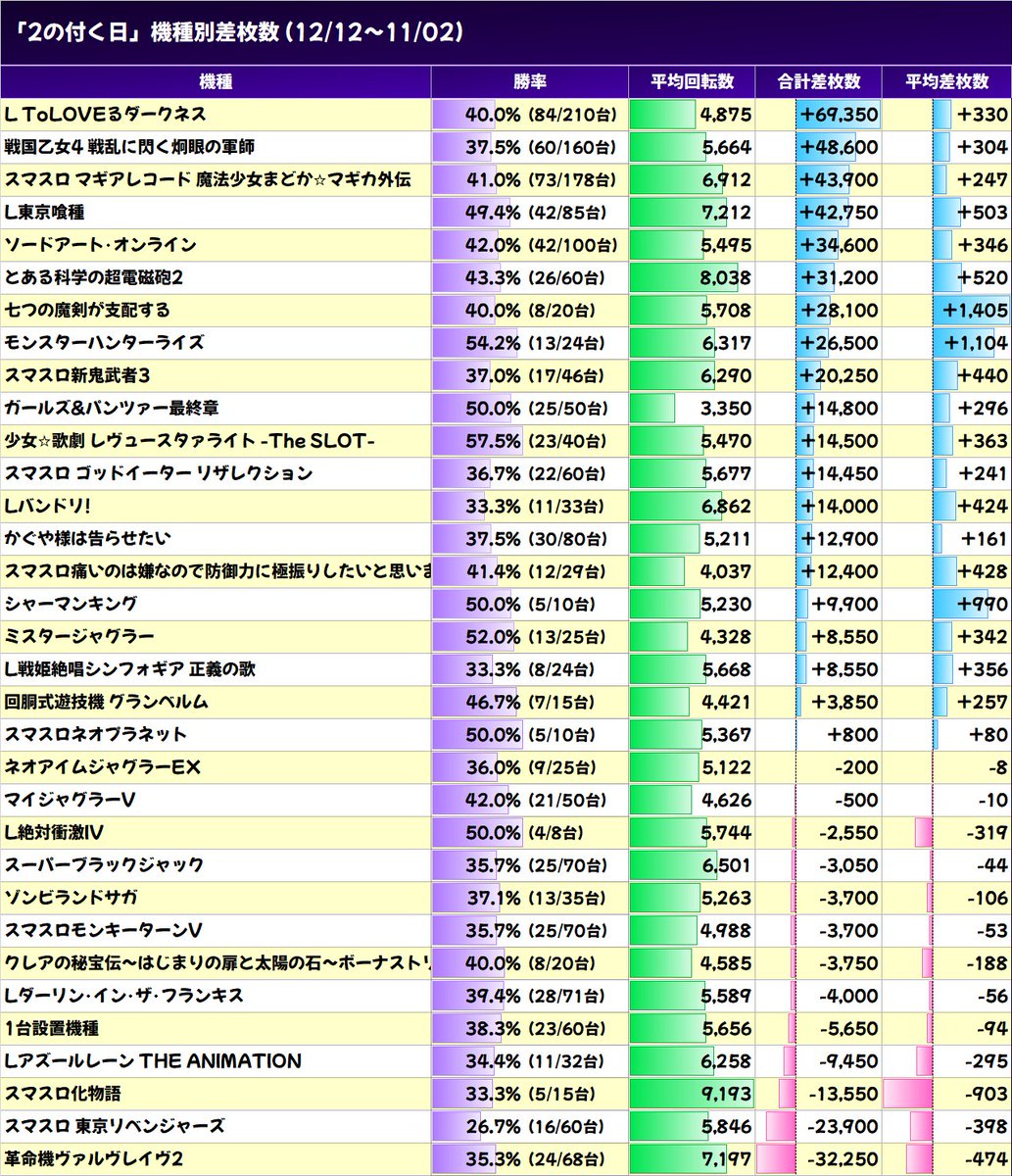Image resolution: width=1012 pixels, height=1176 pixels.
Task: Select スーパーブラックジャック row name
Action: [x=104, y=864]
